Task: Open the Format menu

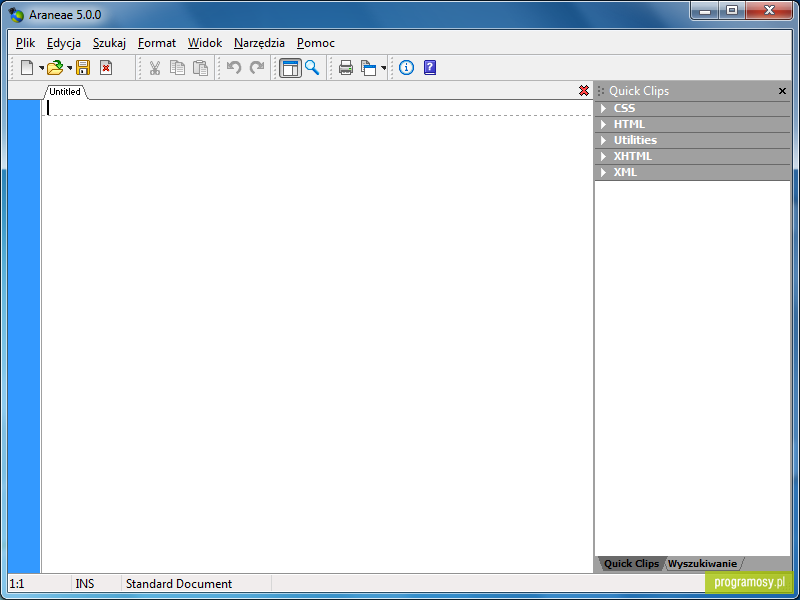Action: coord(157,43)
